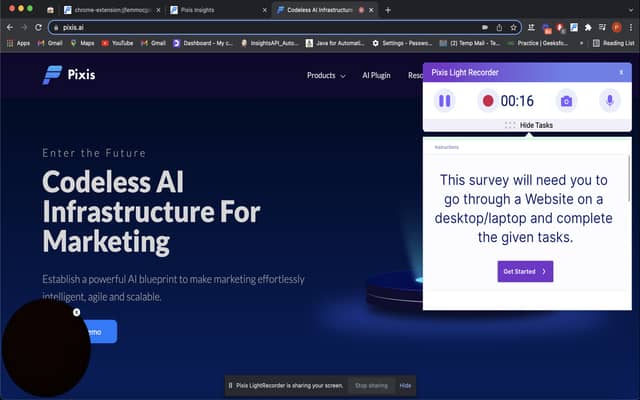Open the YouTube bookmark
This screenshot has width=640, height=400.
118,43
